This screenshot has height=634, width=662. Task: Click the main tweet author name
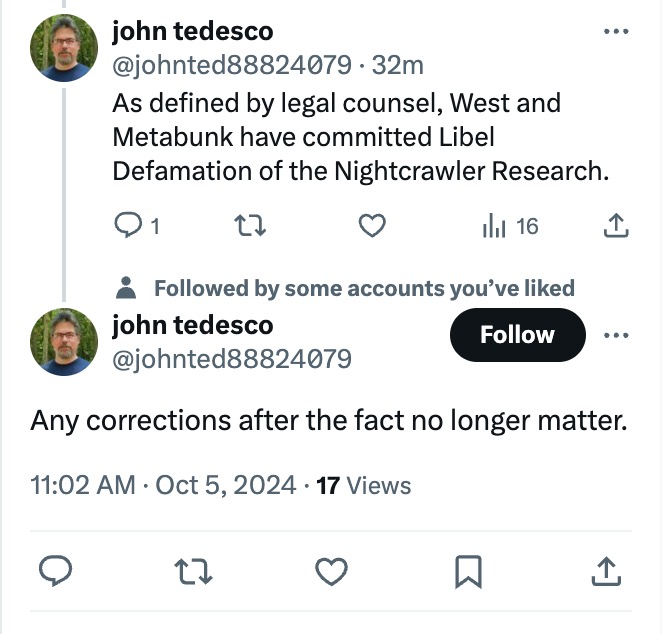[192, 325]
